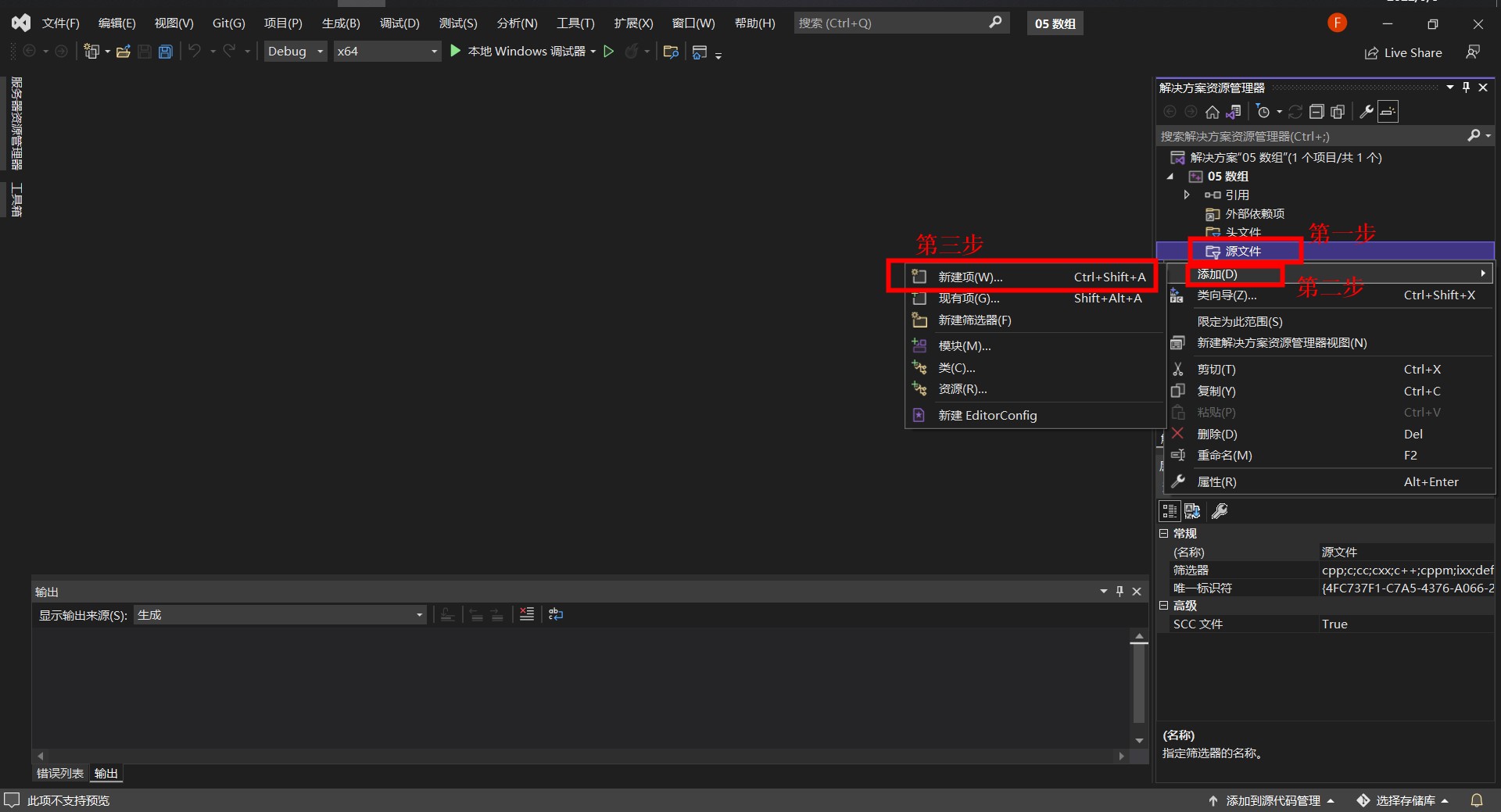
Task: Click the Open File toolbar icon
Action: pos(124,52)
